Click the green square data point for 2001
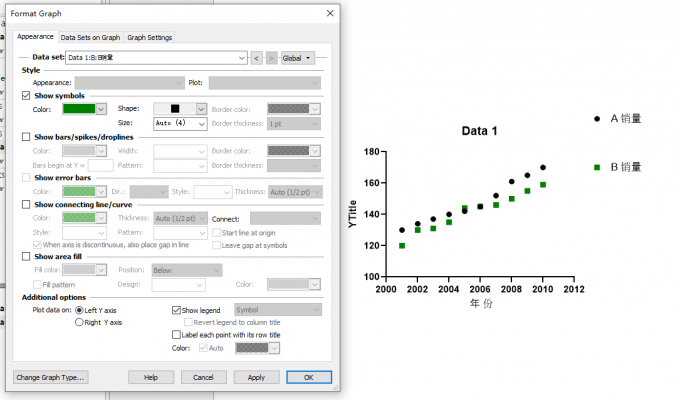 pyautogui.click(x=402, y=246)
